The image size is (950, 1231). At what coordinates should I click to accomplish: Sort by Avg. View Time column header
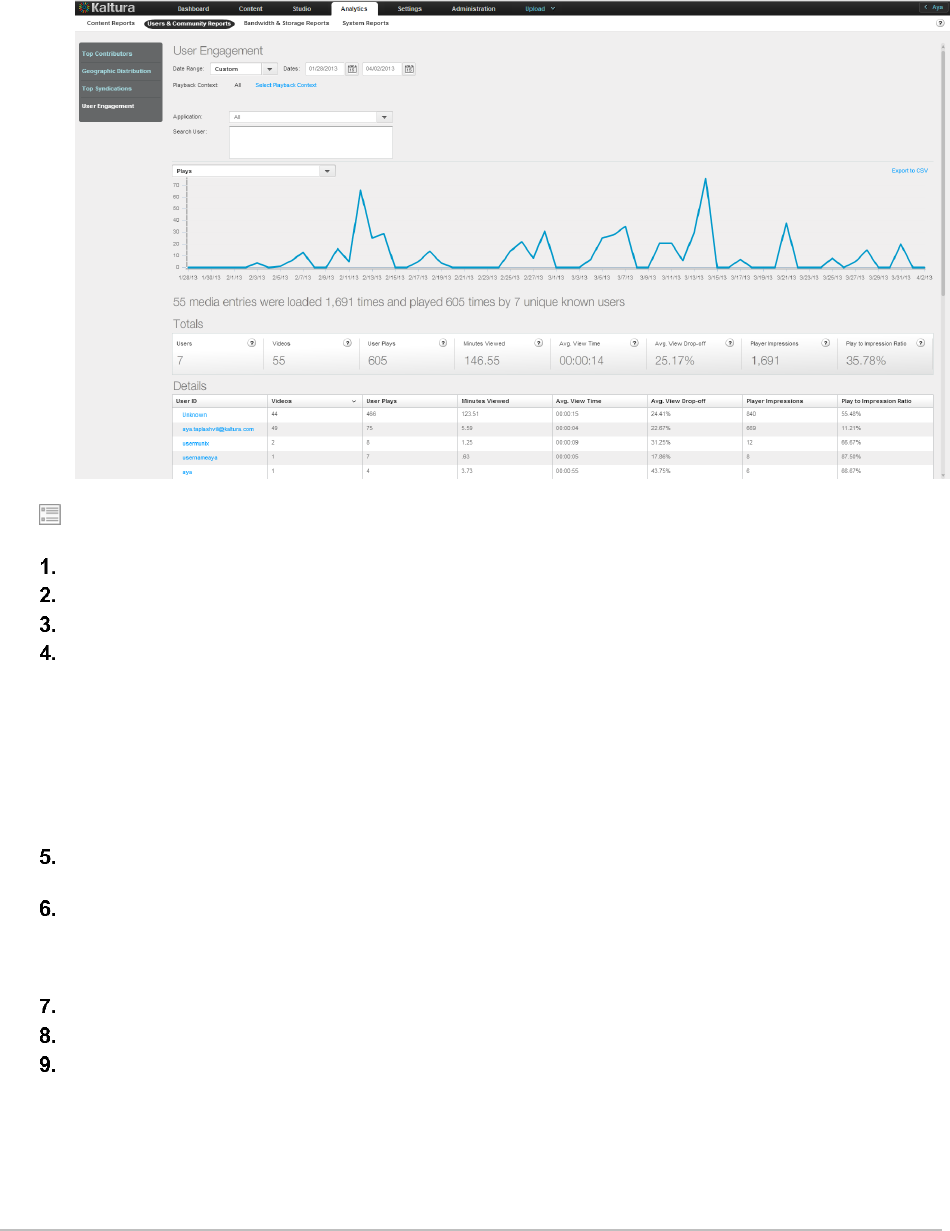click(x=600, y=400)
